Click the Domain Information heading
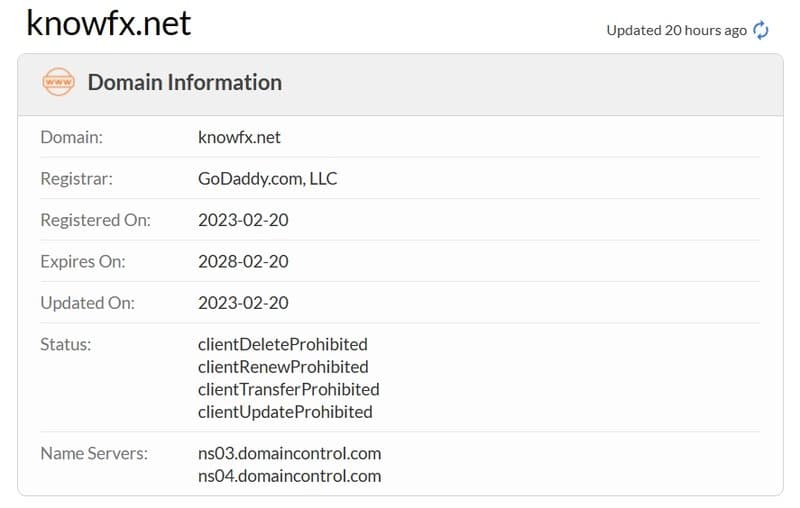 184,82
